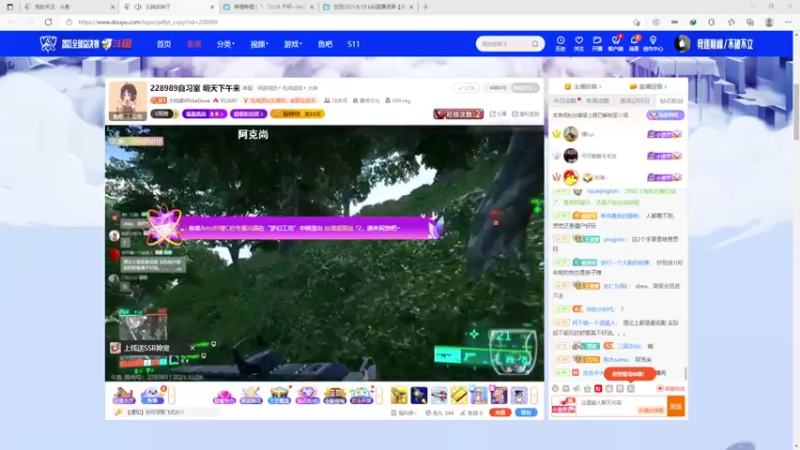Open the emoji icon in chat toolbar

[555, 389]
